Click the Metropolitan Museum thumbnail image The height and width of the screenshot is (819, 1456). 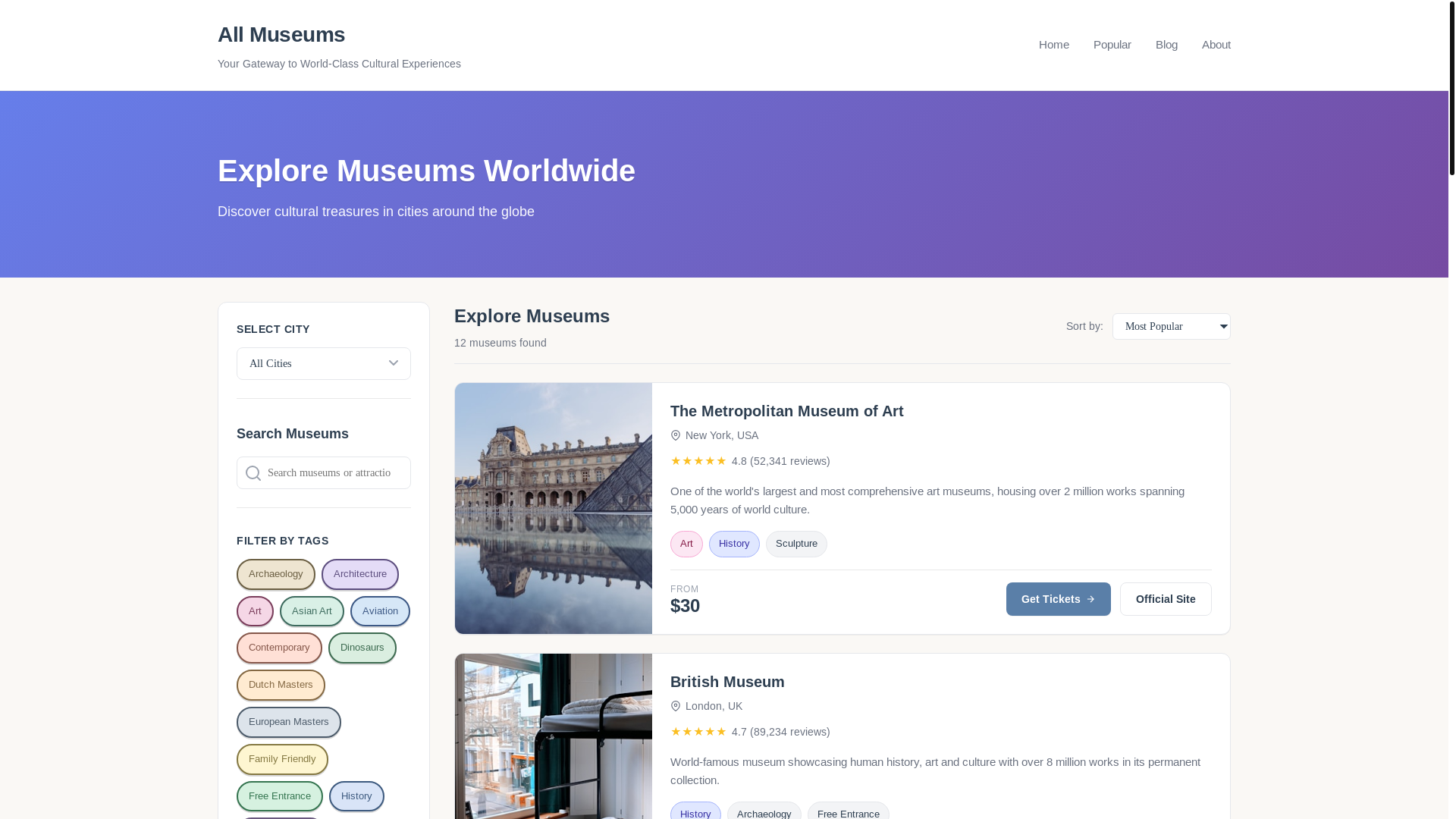click(554, 508)
